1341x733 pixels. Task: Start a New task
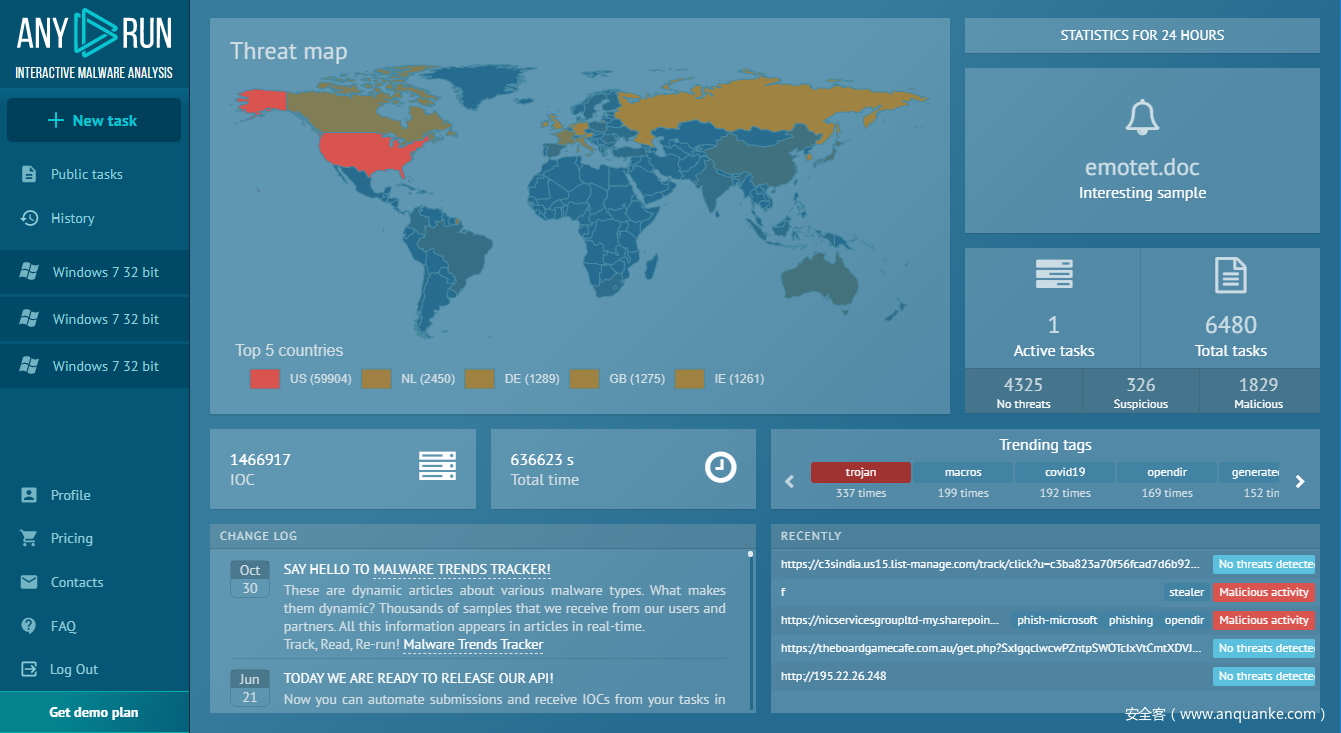pyautogui.click(x=94, y=121)
